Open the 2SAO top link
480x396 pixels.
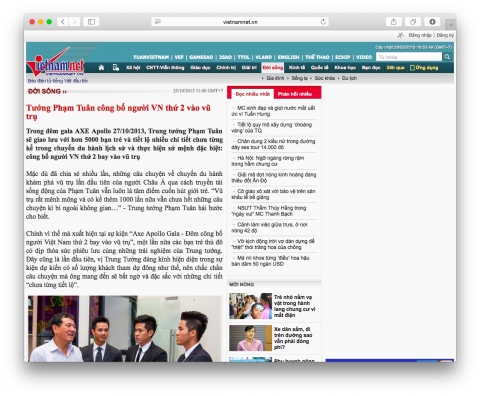coord(225,57)
